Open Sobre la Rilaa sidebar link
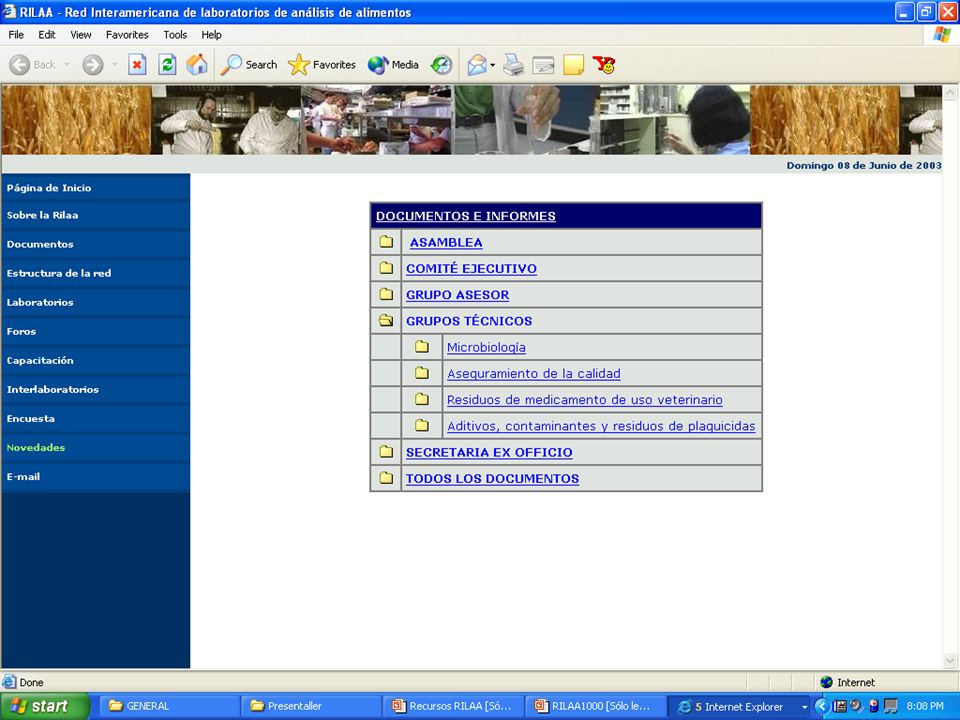The height and width of the screenshot is (720, 960). tap(42, 215)
